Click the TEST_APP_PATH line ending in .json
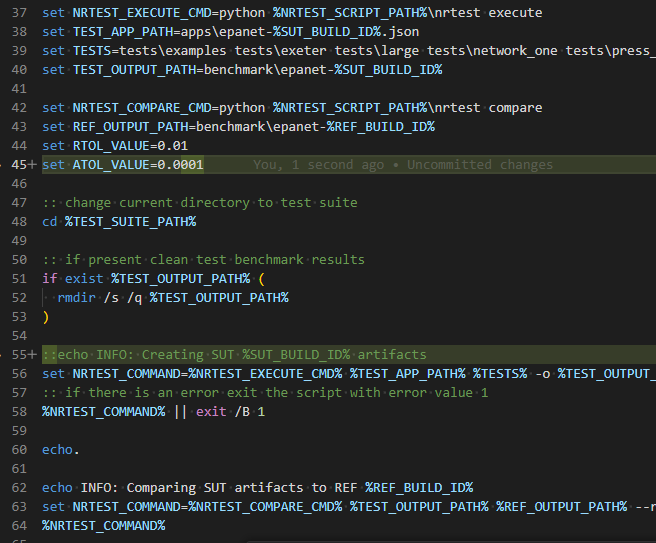Viewport: 656px width, 543px height. tap(231, 32)
